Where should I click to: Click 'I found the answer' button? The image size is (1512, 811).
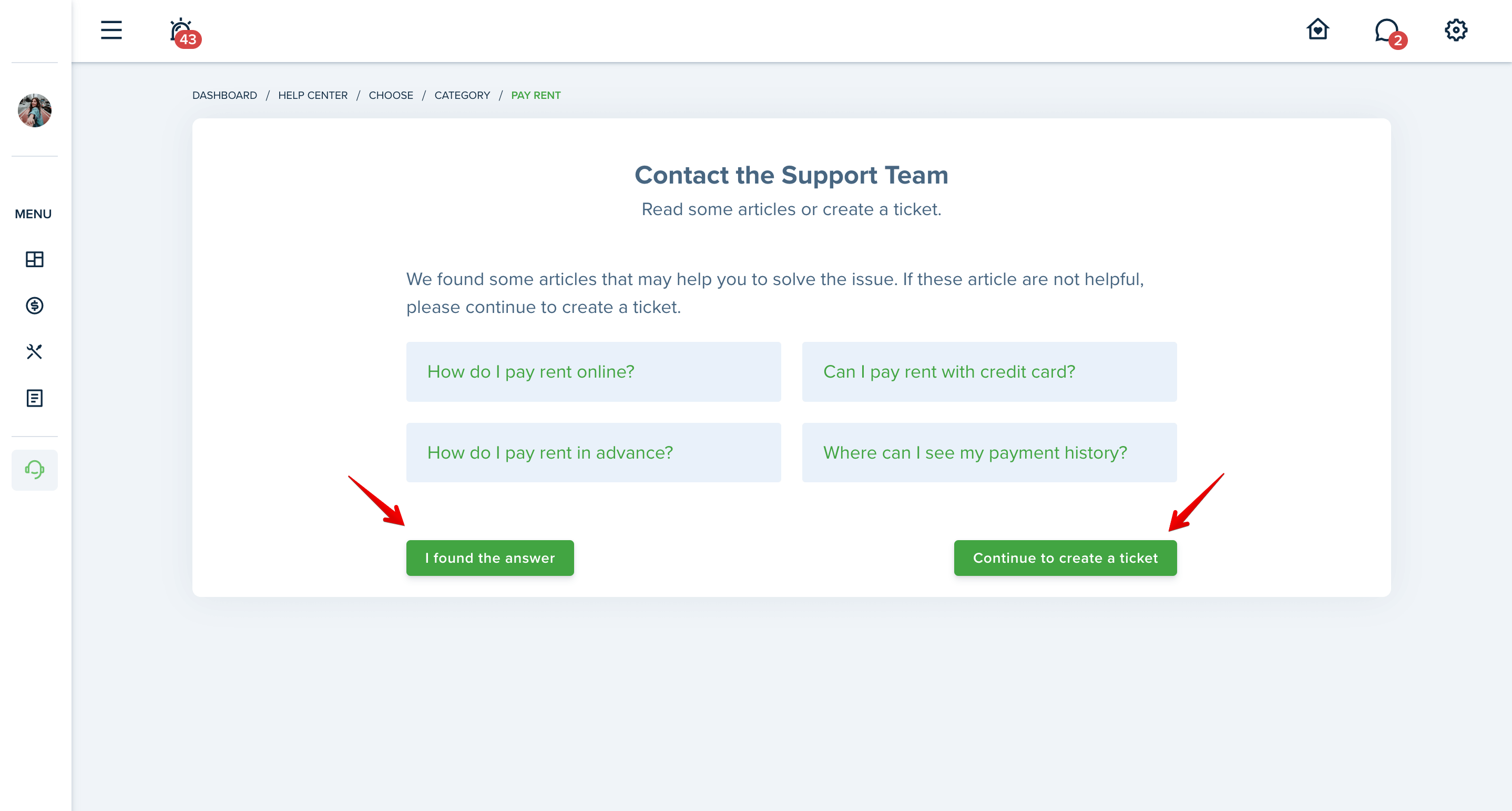tap(490, 558)
